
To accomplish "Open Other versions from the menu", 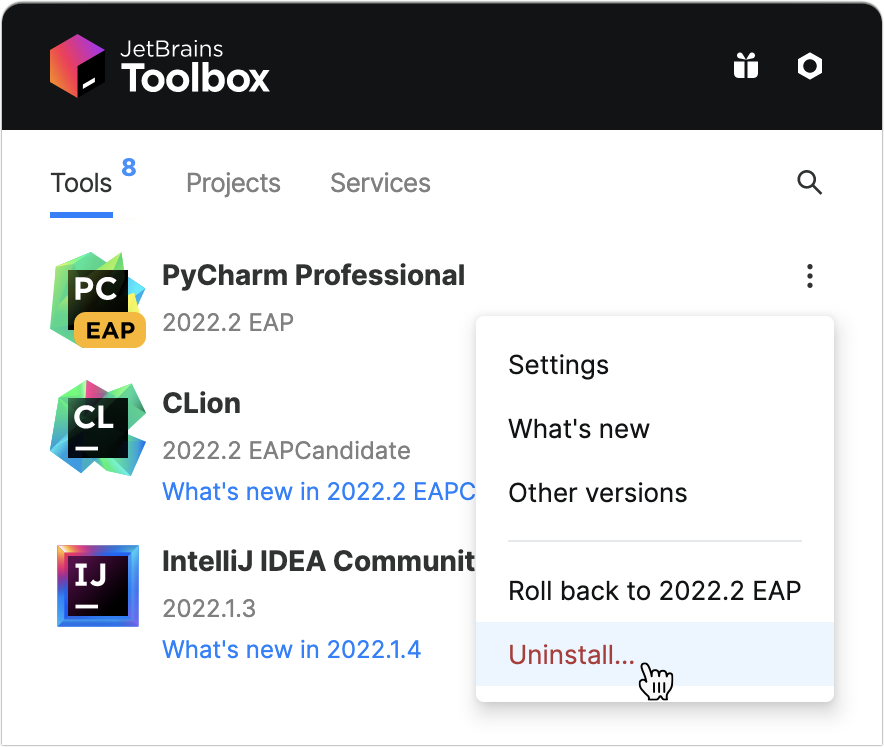I will (x=597, y=492).
